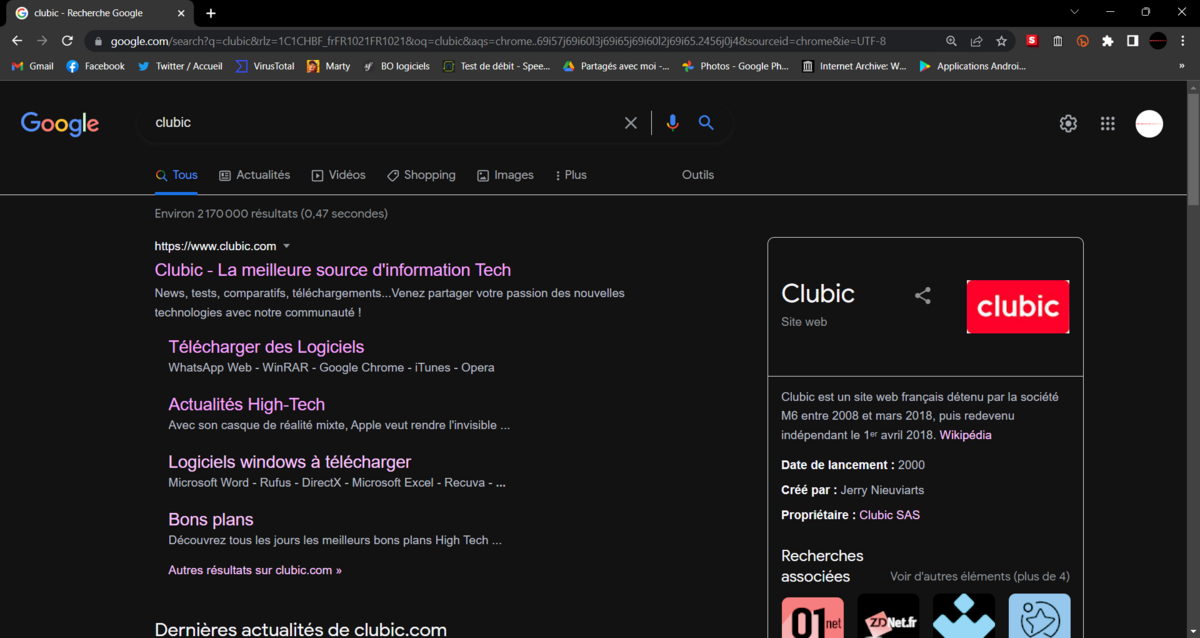The height and width of the screenshot is (638, 1200).
Task: Open Bons plans sitelink
Action: point(210,520)
